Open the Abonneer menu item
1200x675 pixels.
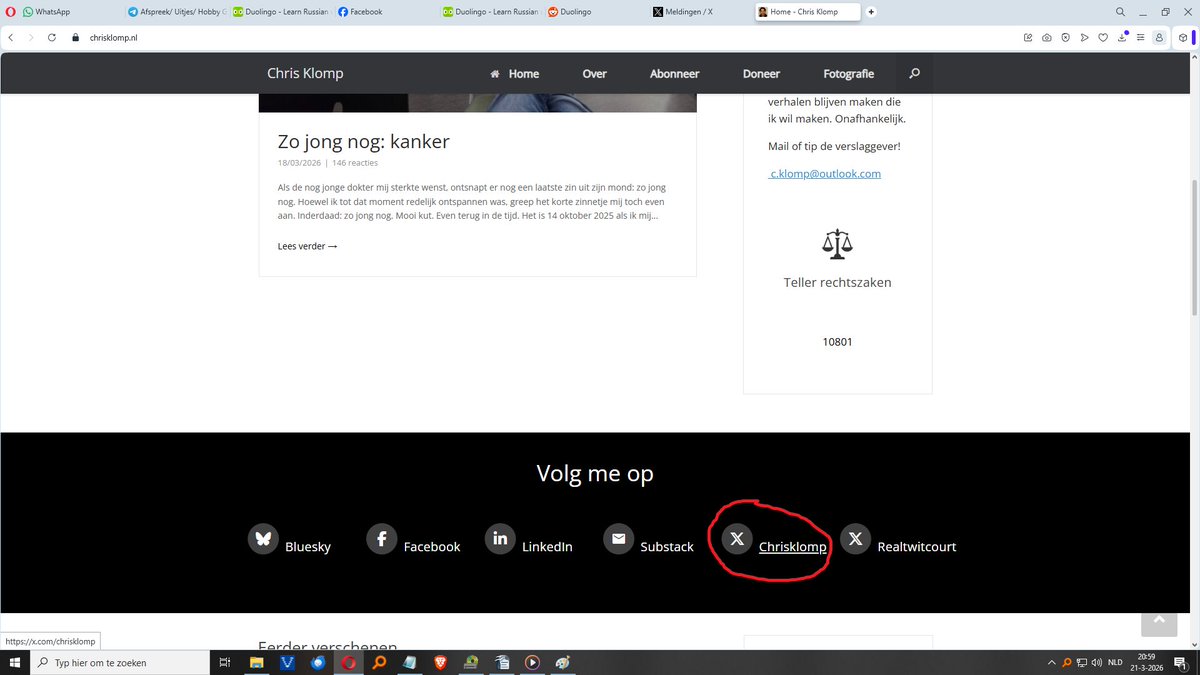(x=675, y=73)
